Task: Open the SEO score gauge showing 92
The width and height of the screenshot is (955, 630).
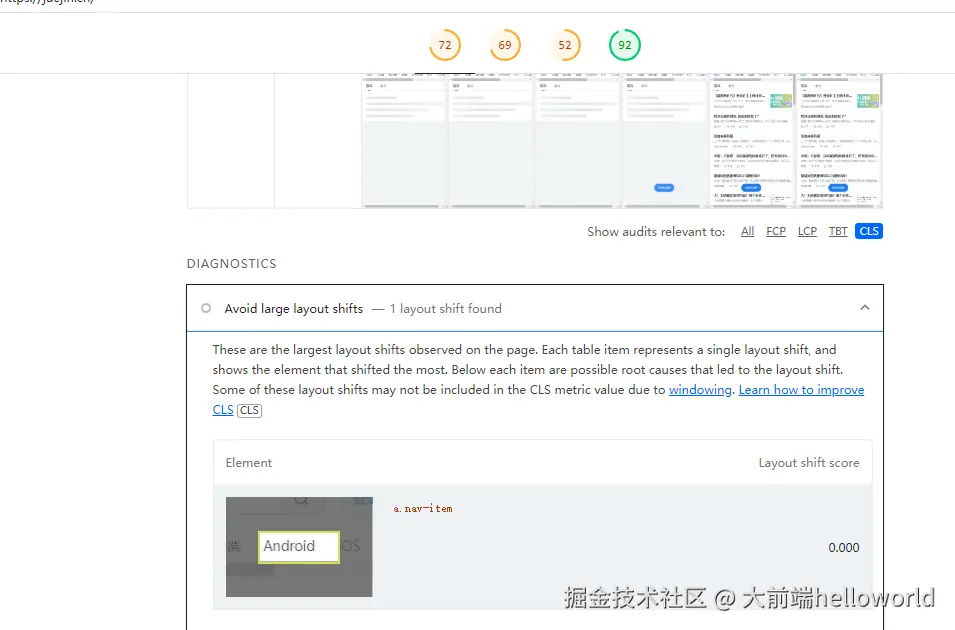Action: click(x=625, y=45)
